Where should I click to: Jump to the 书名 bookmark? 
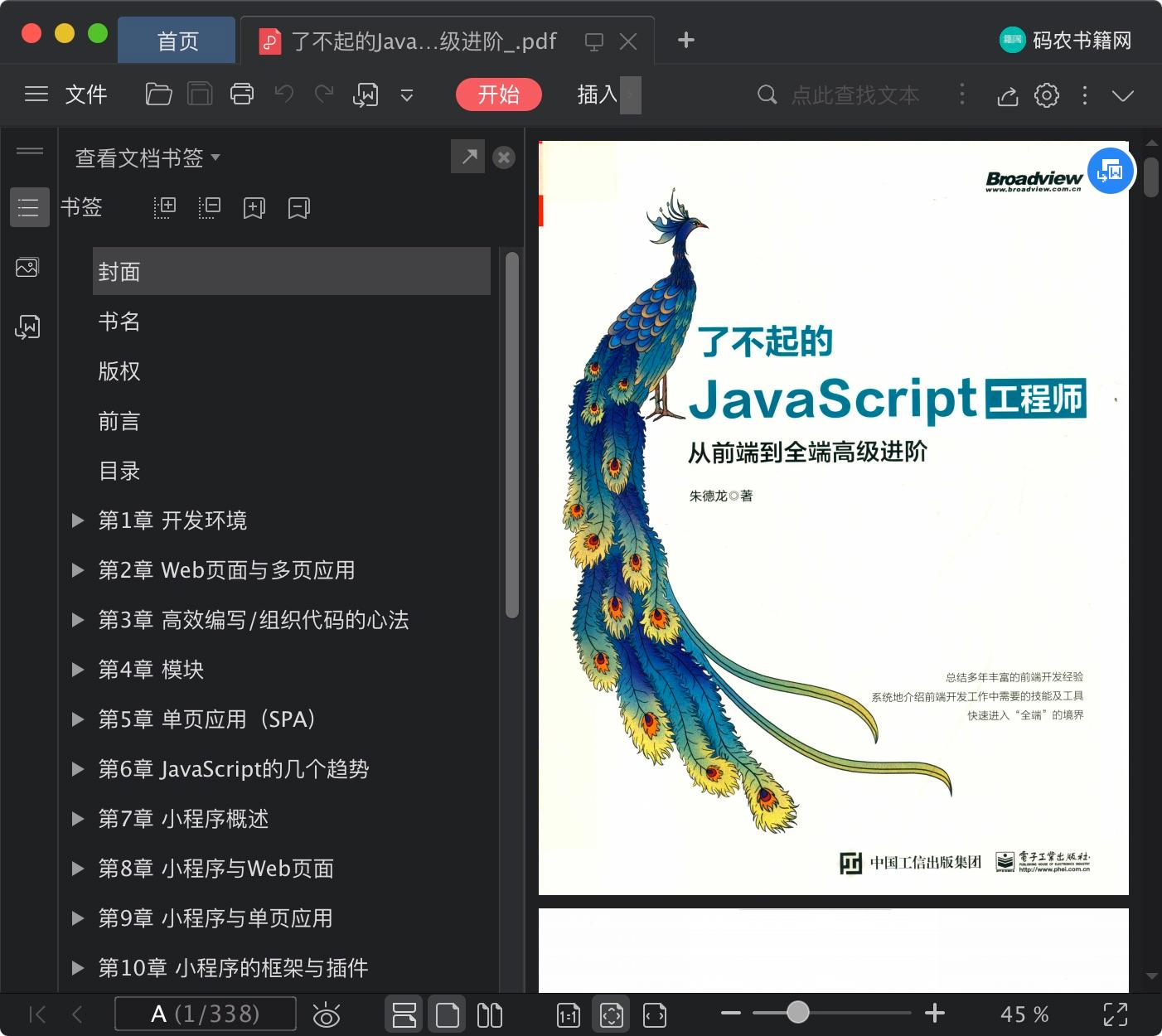119,322
